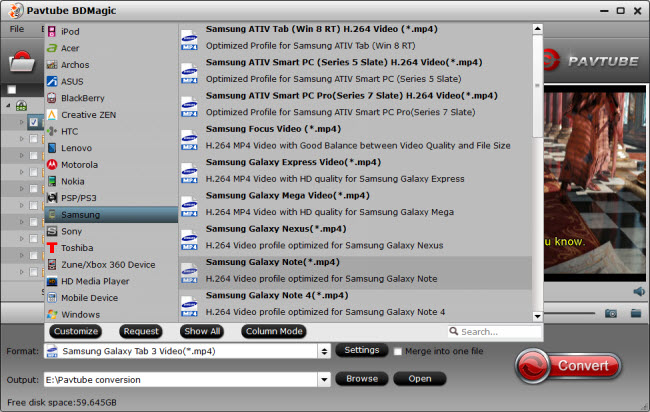
Task: Collapse the disc root tree node
Action: [x=8, y=106]
